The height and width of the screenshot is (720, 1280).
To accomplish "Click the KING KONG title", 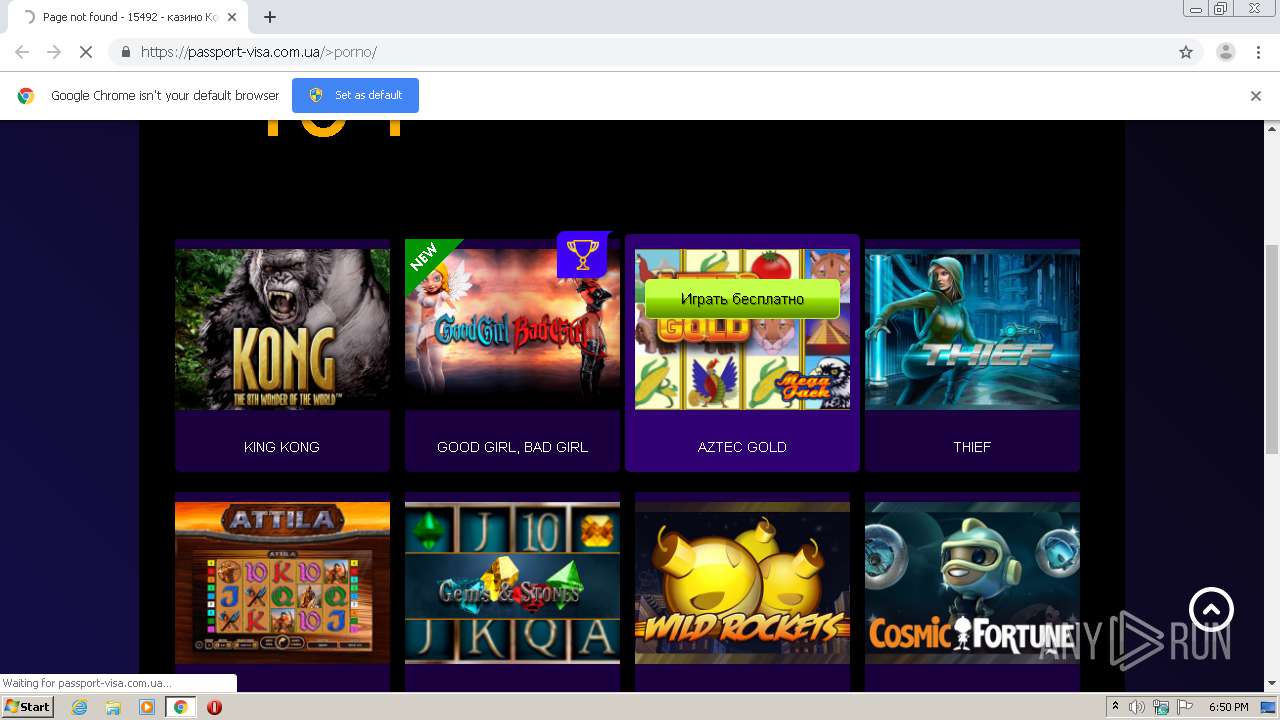I will [282, 447].
